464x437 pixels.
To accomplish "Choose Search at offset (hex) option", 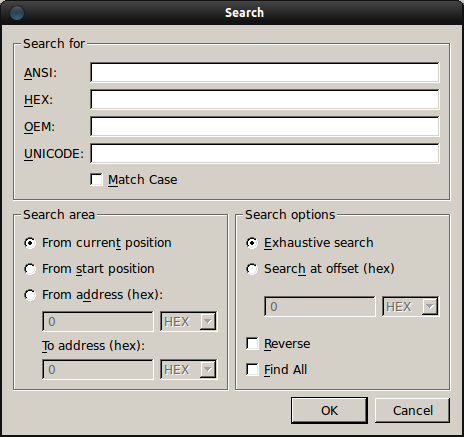I will click(x=252, y=269).
